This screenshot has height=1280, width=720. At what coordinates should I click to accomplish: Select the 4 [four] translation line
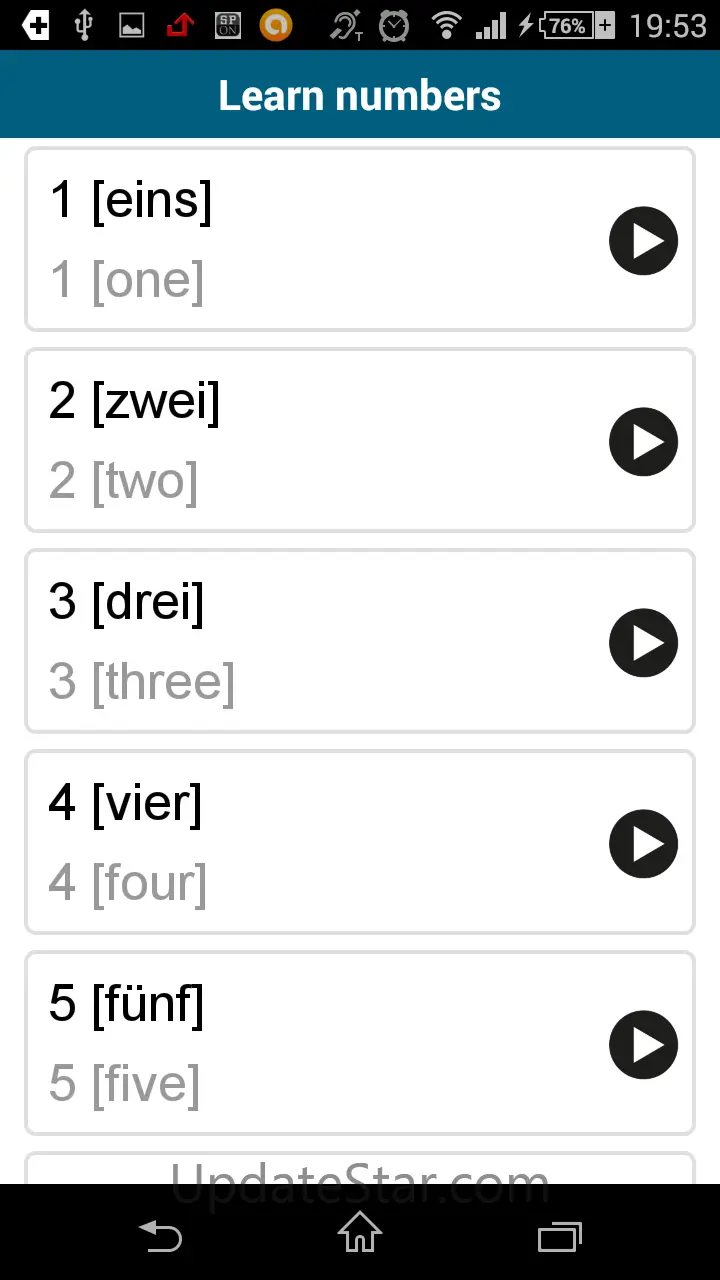[x=128, y=883]
